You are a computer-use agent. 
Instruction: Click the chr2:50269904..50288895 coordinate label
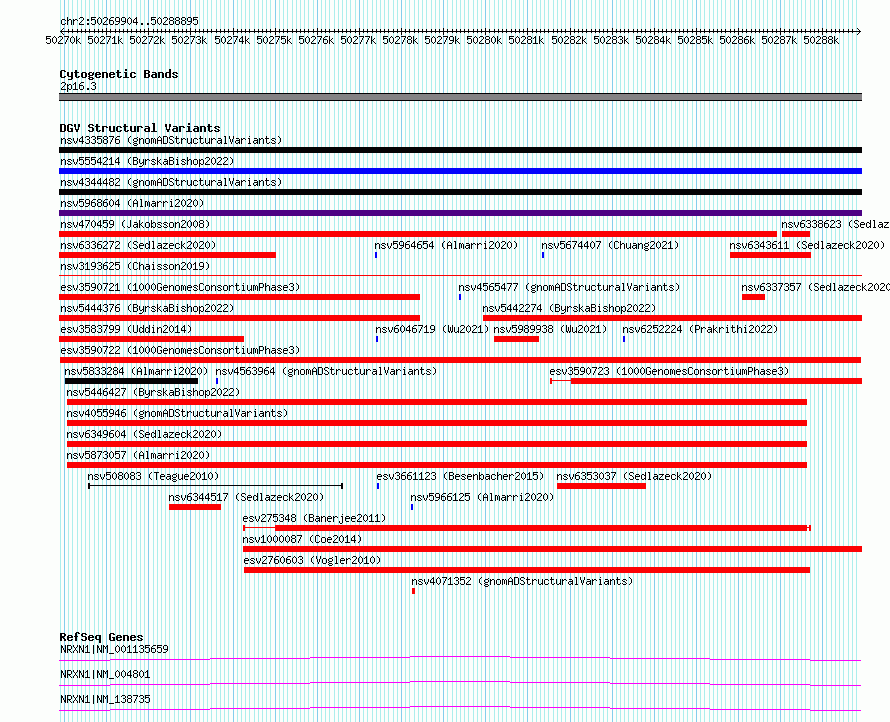point(129,21)
